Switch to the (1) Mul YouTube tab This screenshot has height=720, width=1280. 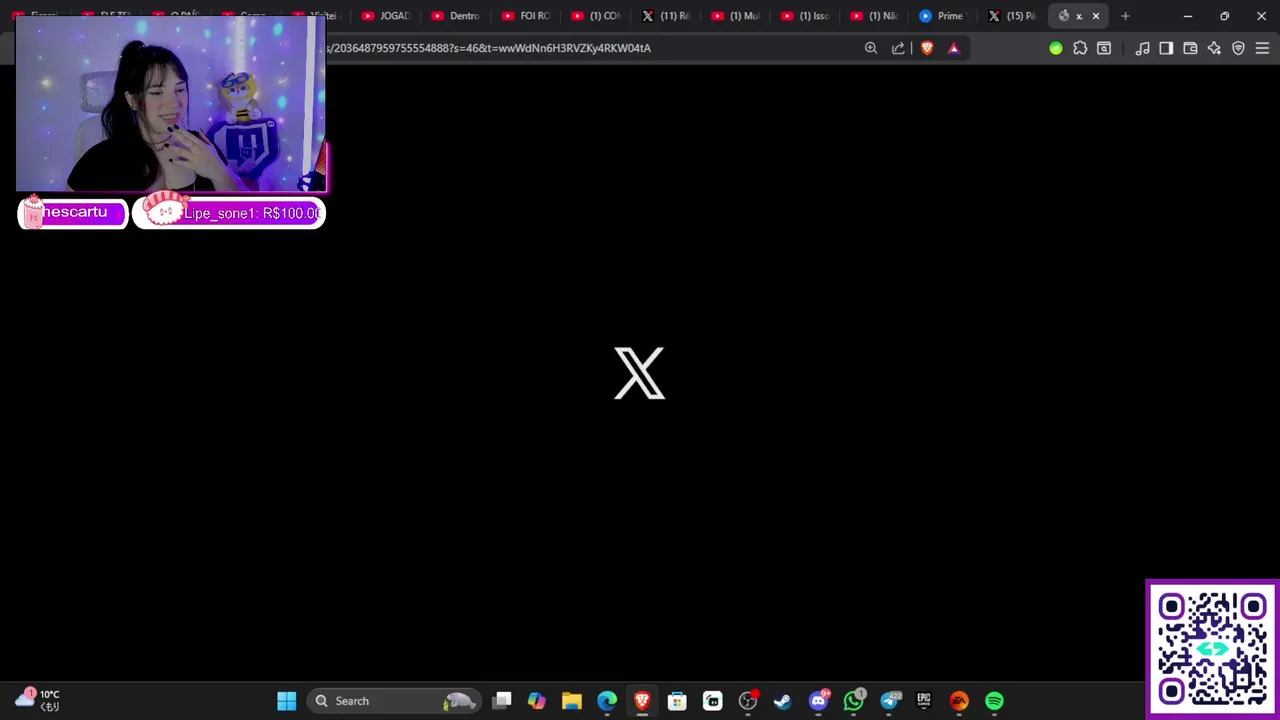tap(736, 16)
